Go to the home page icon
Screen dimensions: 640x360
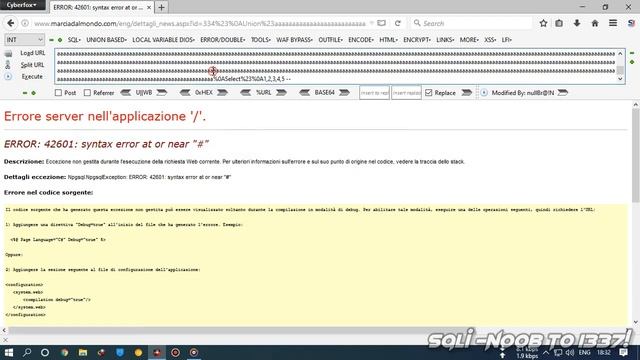[x=595, y=23]
